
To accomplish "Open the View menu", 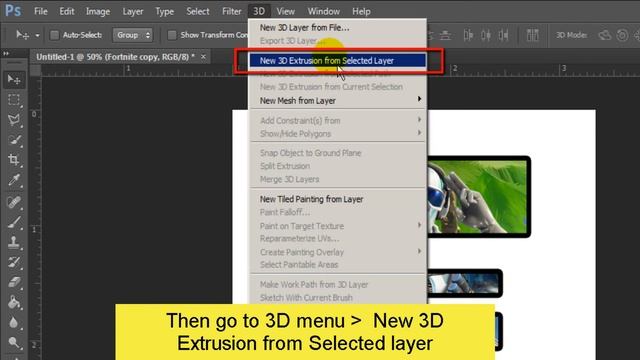I will click(285, 11).
